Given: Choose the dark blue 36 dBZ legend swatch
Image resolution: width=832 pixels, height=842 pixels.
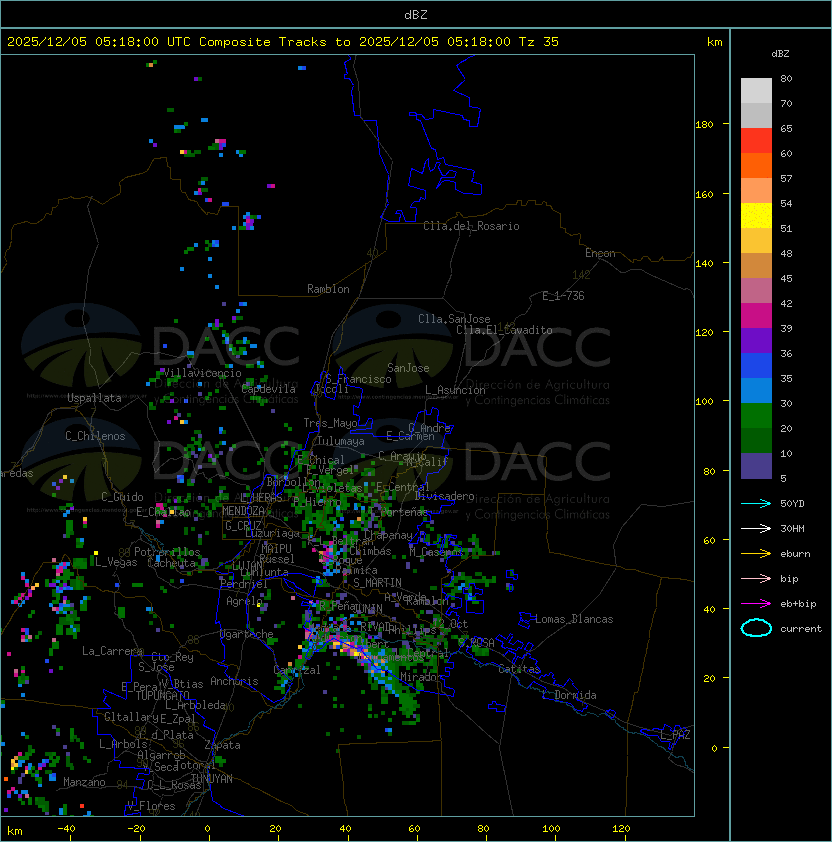Looking at the screenshot, I should click(x=756, y=366).
